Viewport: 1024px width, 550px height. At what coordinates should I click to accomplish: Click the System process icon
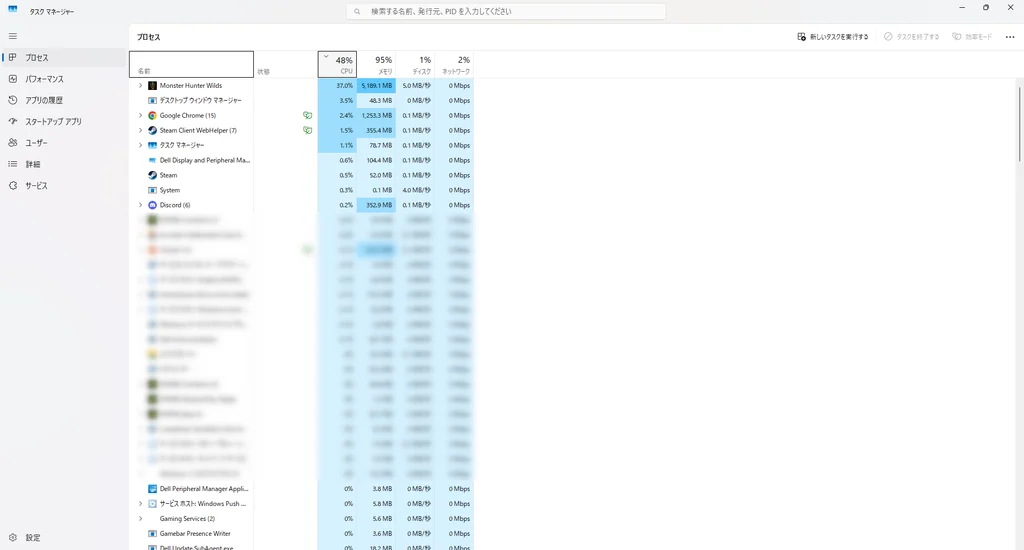pyautogui.click(x=152, y=190)
